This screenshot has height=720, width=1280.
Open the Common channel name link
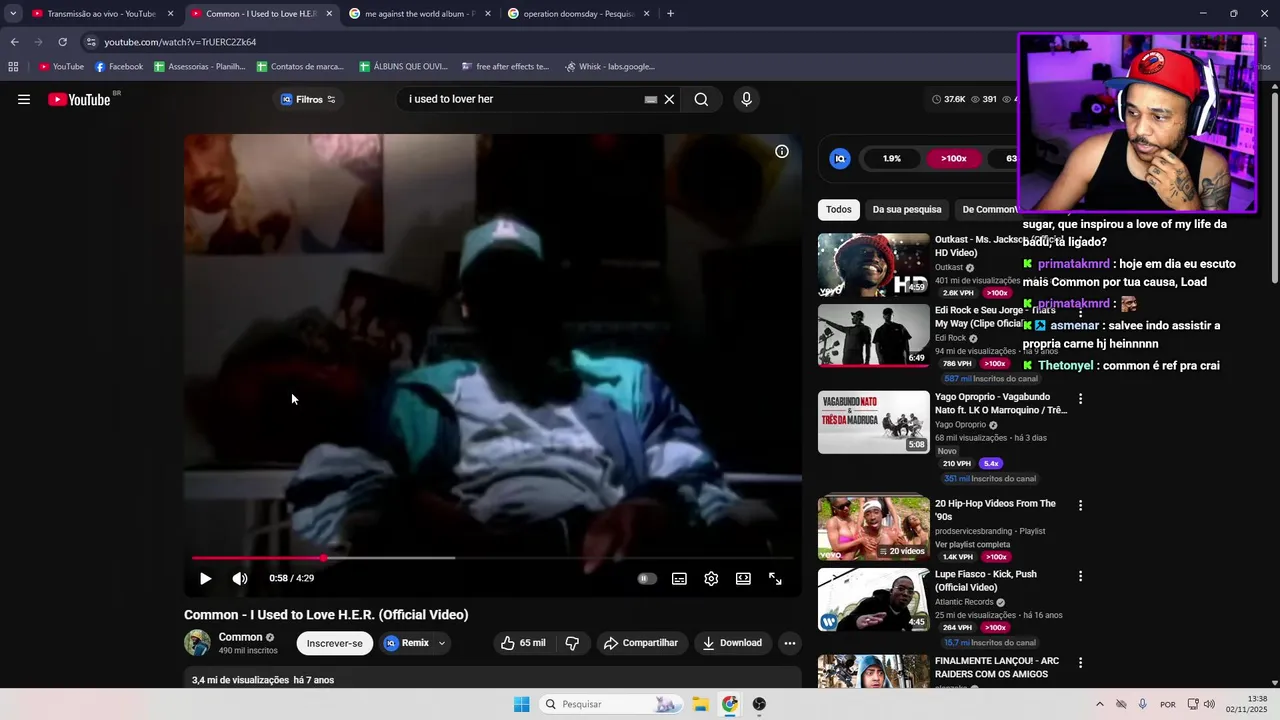[240, 637]
